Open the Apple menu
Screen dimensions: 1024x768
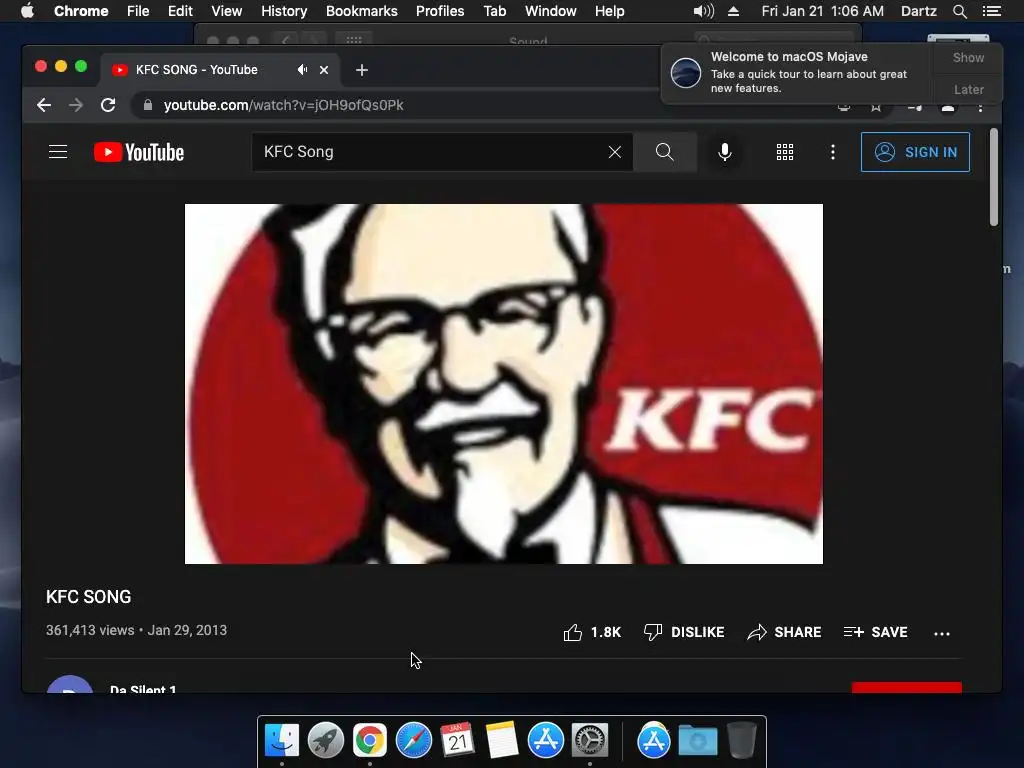27,11
